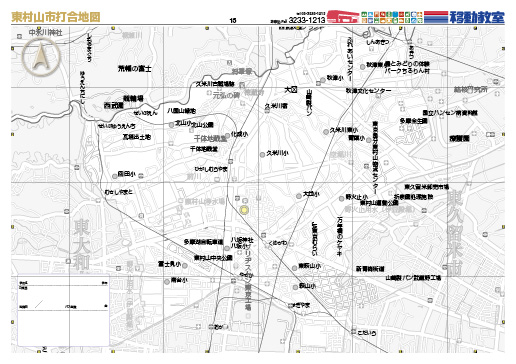Select the yellow highlighted circle marker
516x364 pixels.
click(244, 210)
